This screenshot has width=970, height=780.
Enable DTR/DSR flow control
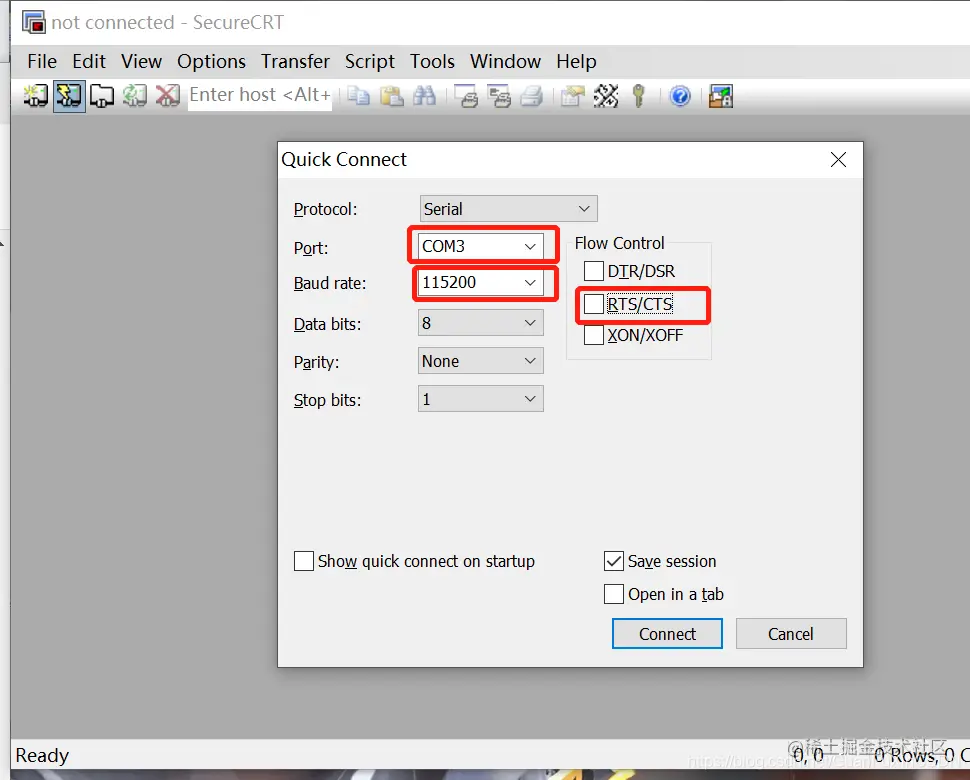(594, 271)
